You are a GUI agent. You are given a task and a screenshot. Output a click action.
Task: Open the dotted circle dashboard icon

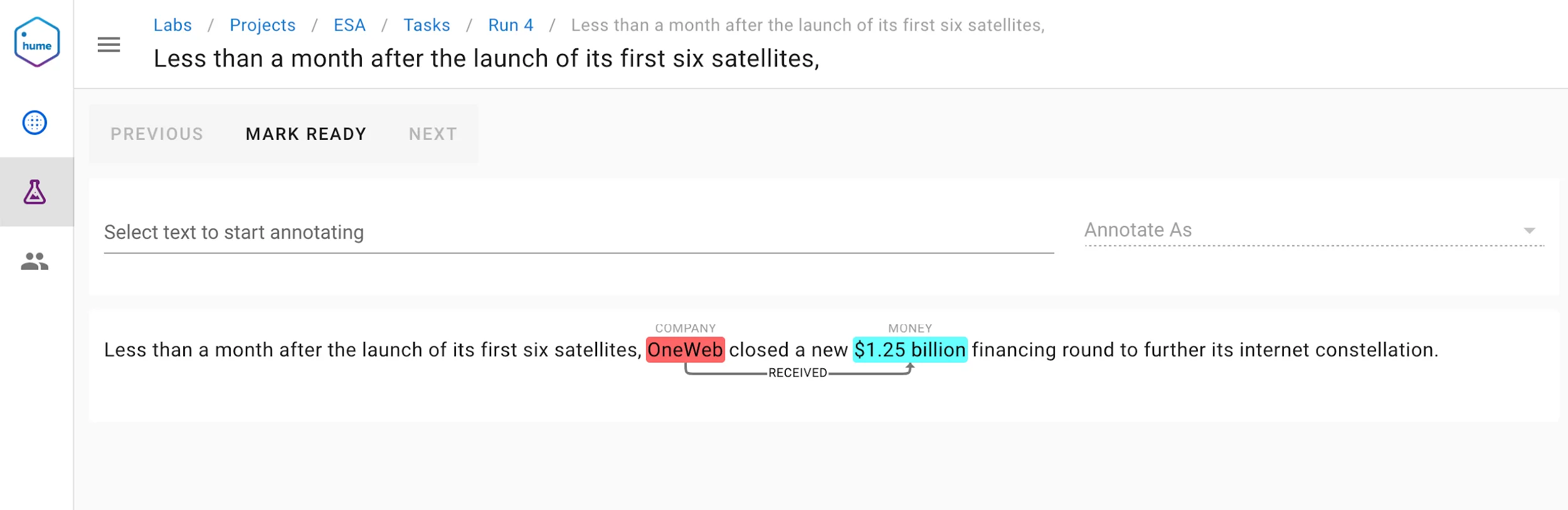click(34, 122)
